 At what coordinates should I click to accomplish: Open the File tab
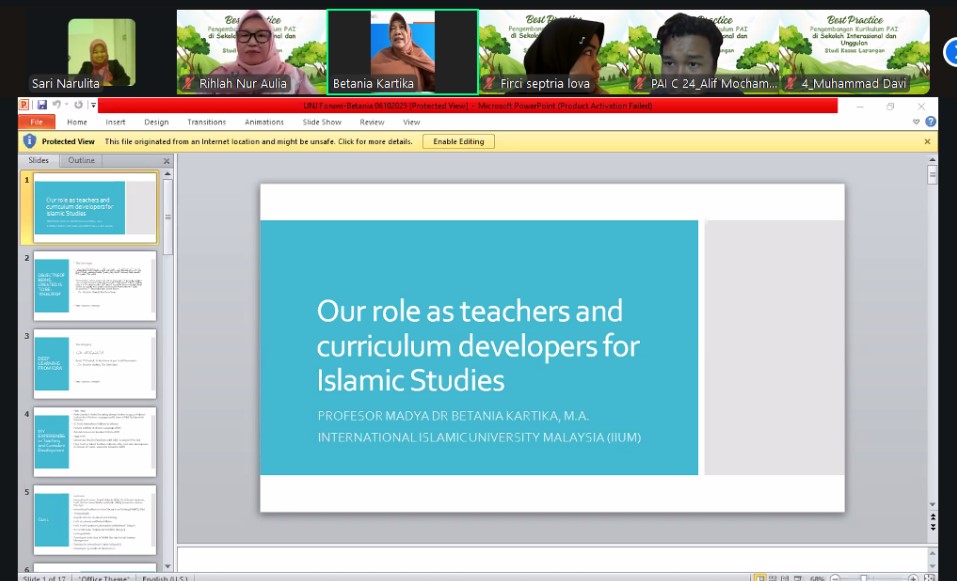coord(36,122)
